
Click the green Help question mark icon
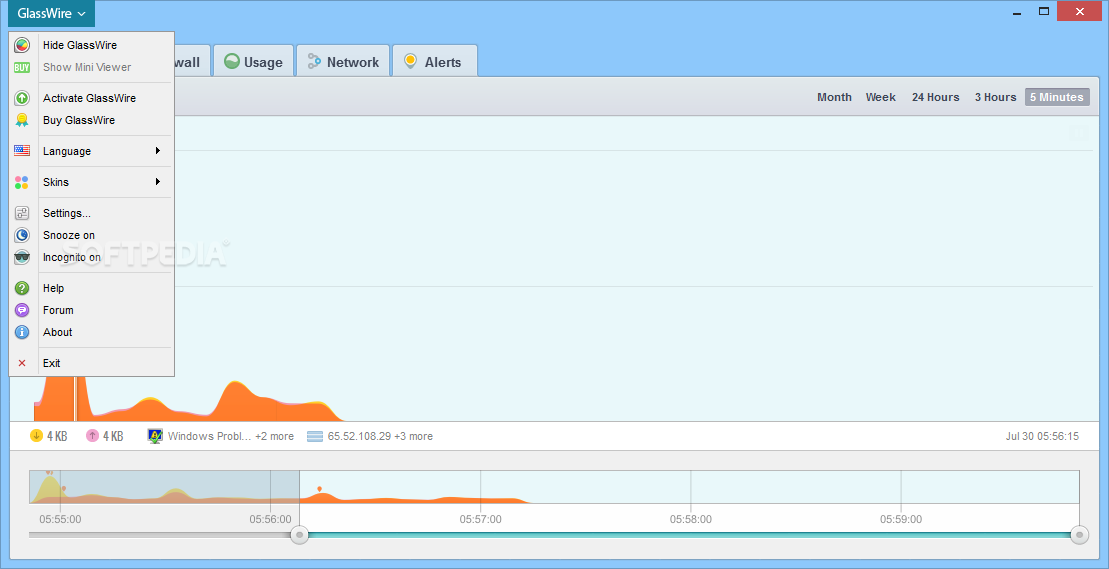22,288
